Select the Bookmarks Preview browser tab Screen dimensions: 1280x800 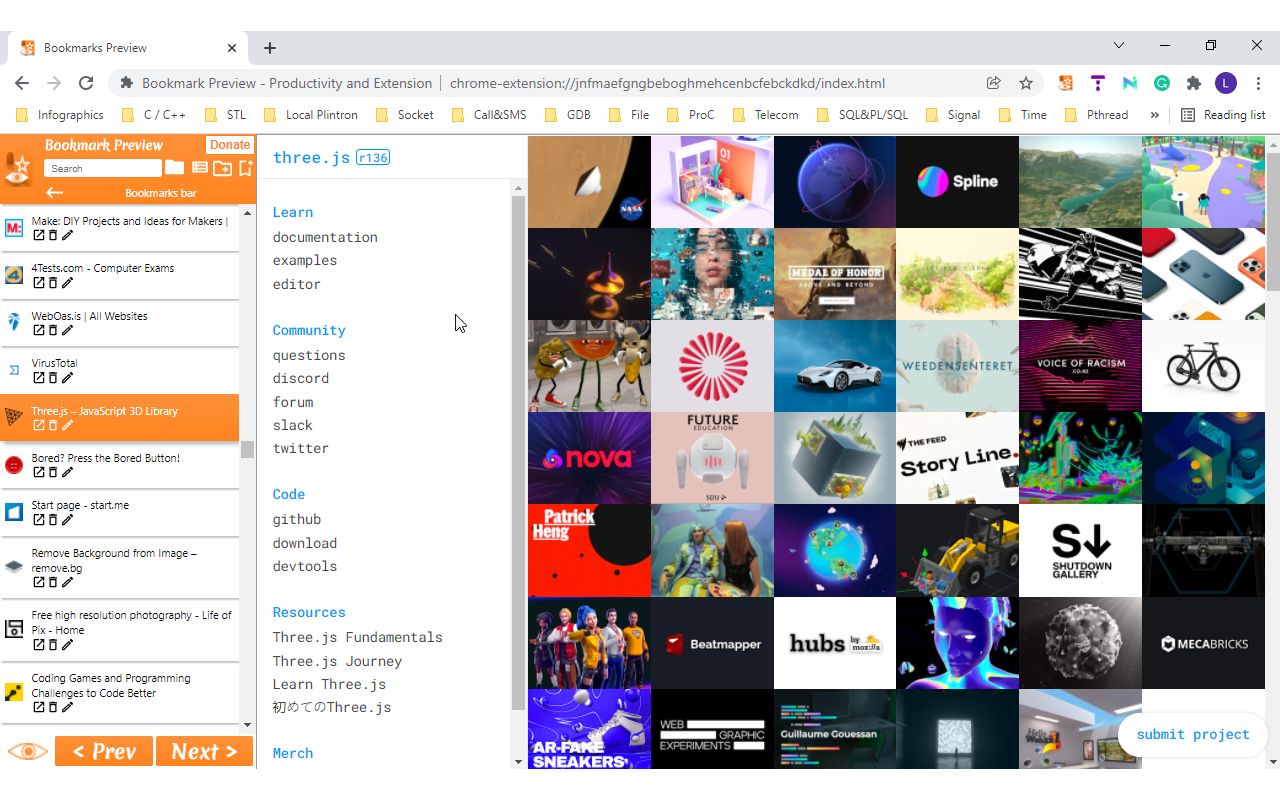128,47
